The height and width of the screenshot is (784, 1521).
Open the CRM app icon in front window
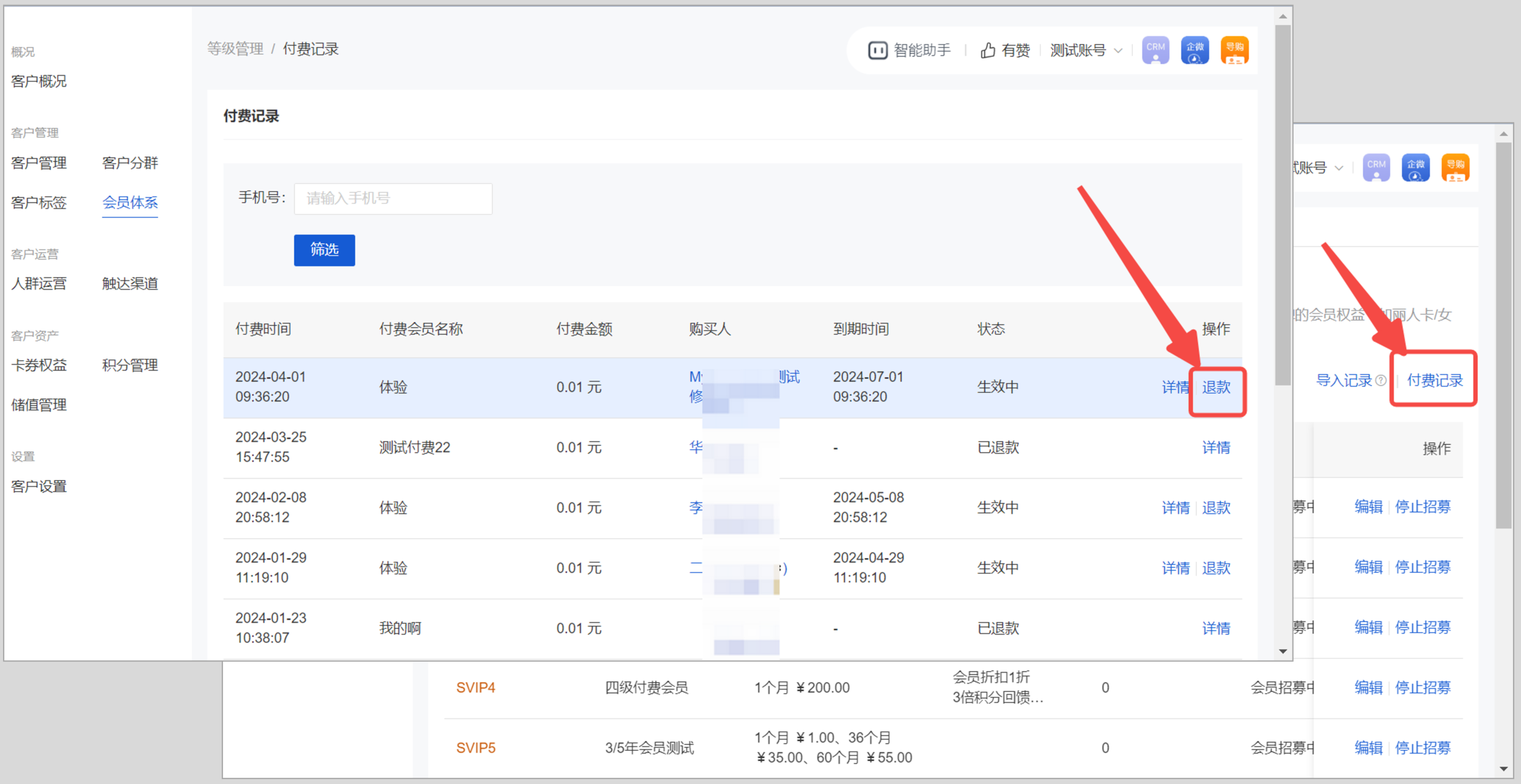(1155, 50)
